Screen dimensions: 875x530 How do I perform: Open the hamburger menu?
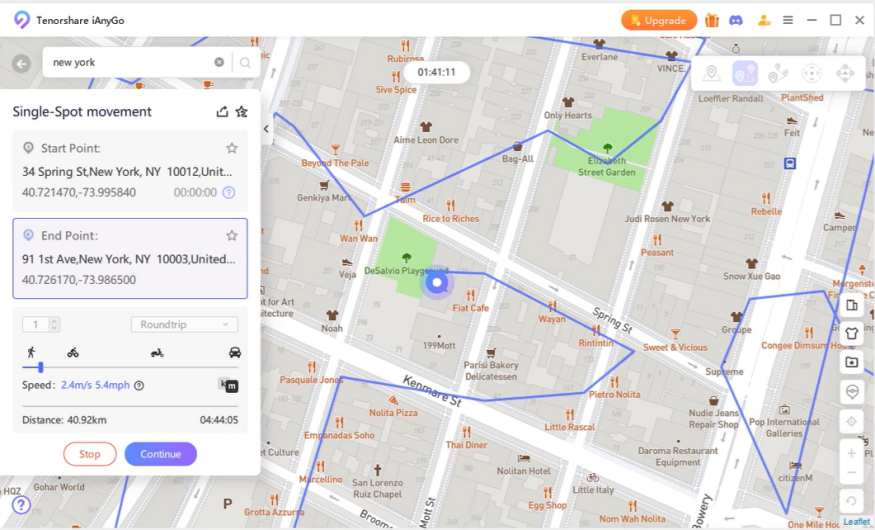tap(788, 20)
